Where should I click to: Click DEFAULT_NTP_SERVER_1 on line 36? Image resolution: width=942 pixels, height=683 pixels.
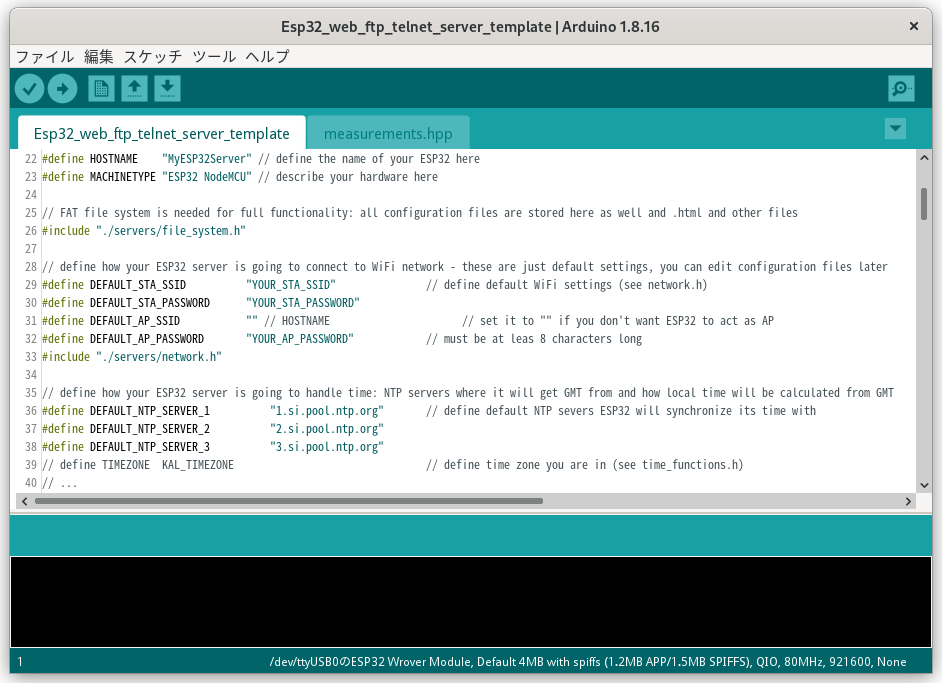point(150,411)
